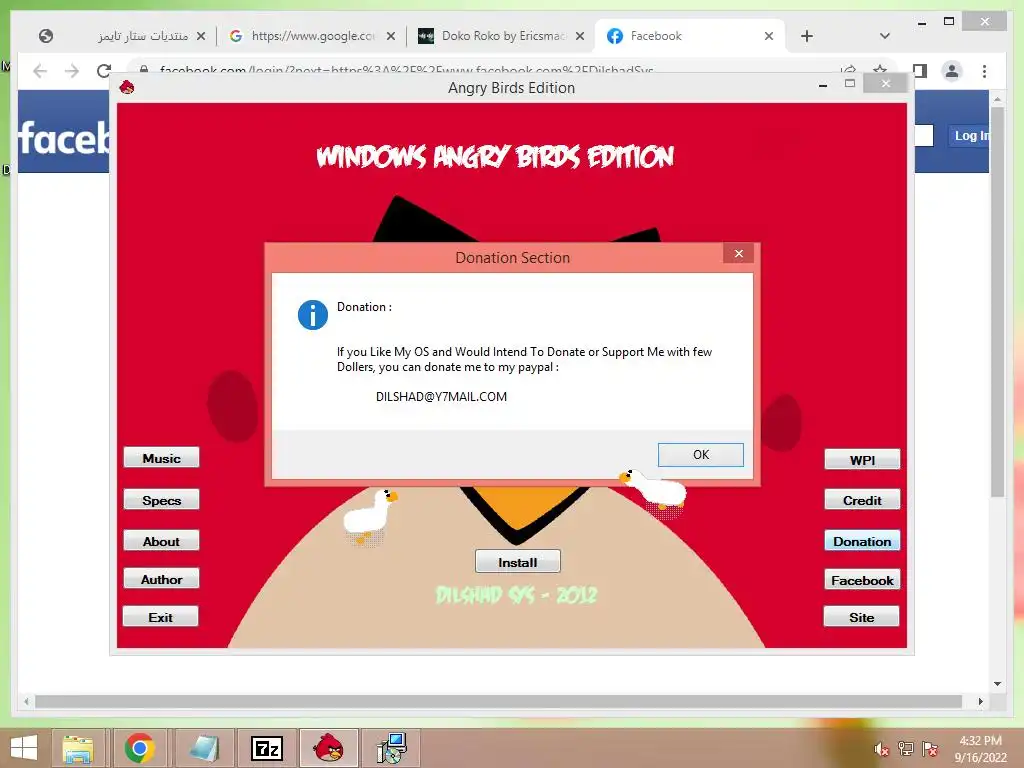This screenshot has height=768, width=1024.
Task: Click the Angry Birds icon in the window title bar
Action: click(127, 87)
